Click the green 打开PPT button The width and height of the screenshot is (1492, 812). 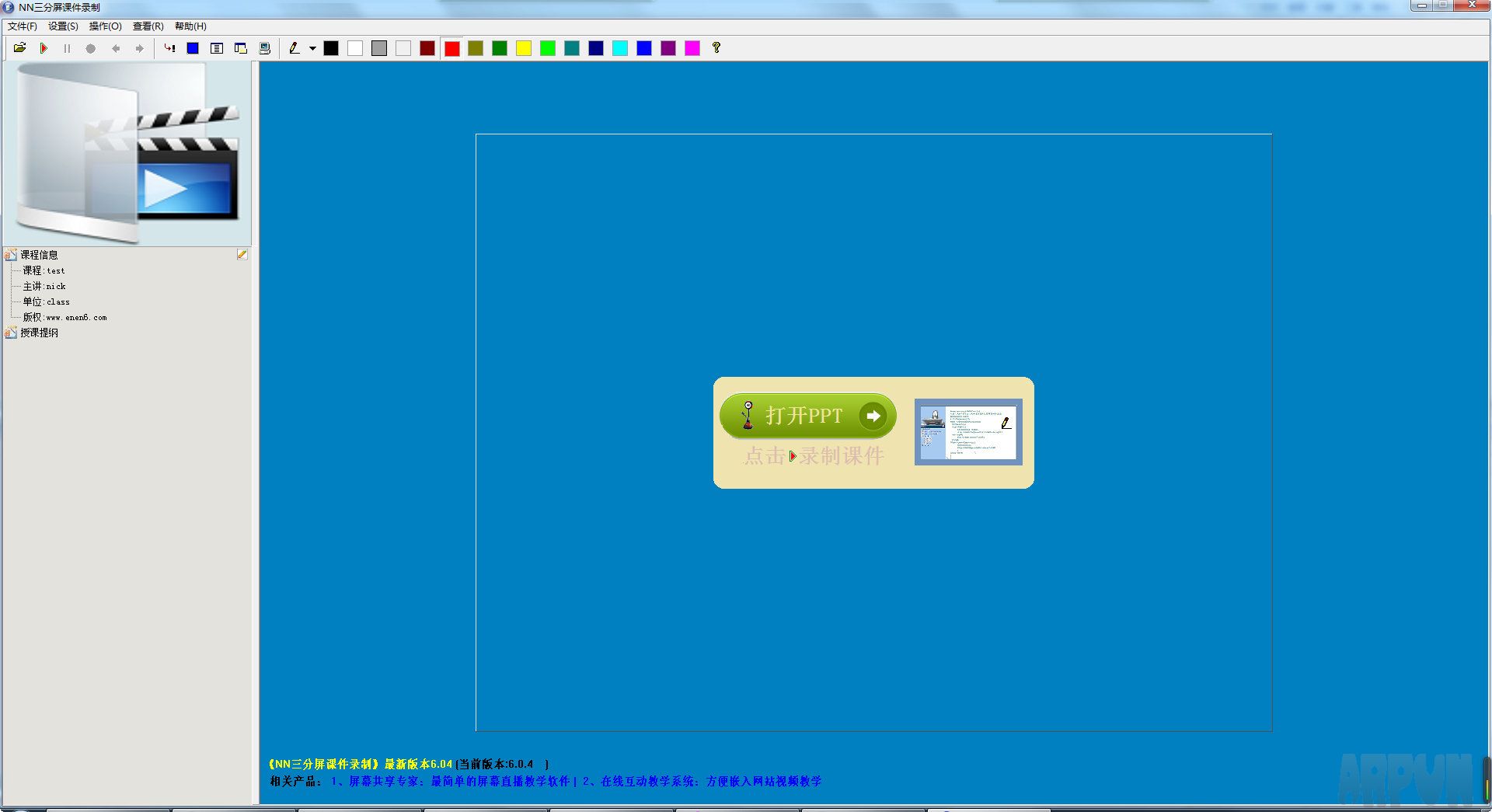(x=808, y=416)
